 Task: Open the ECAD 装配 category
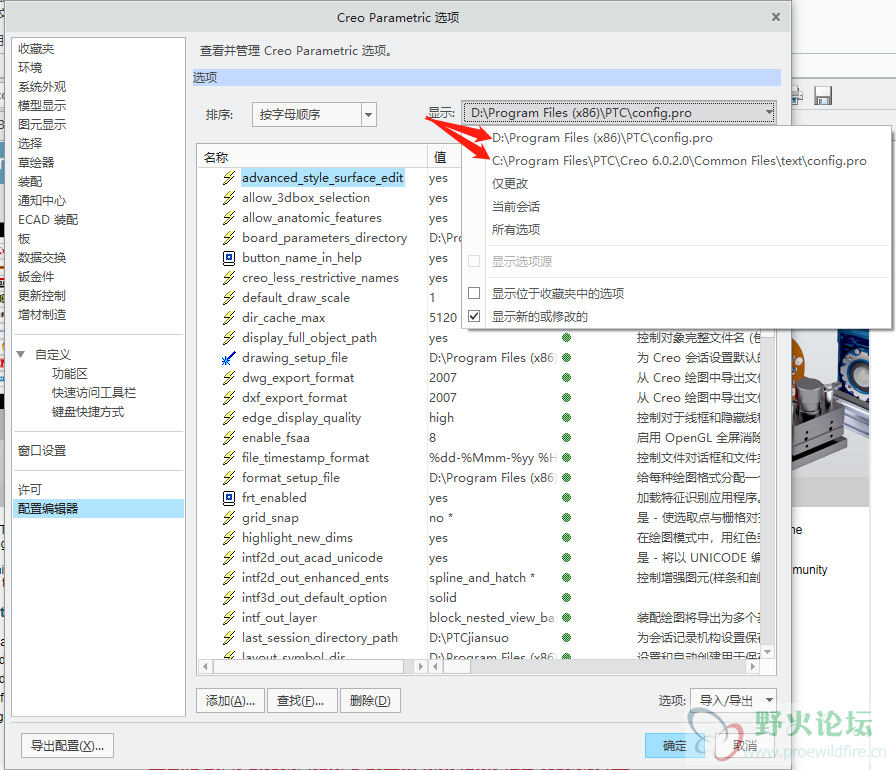coord(48,219)
